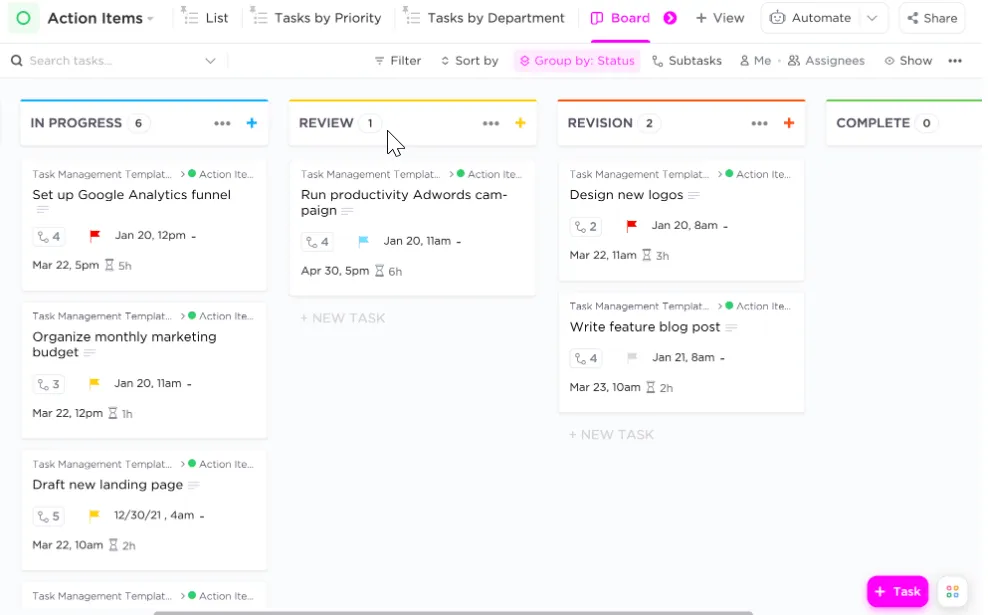988x615 pixels.
Task: Click the pink arrow icon beside Board
Action: coord(670,18)
